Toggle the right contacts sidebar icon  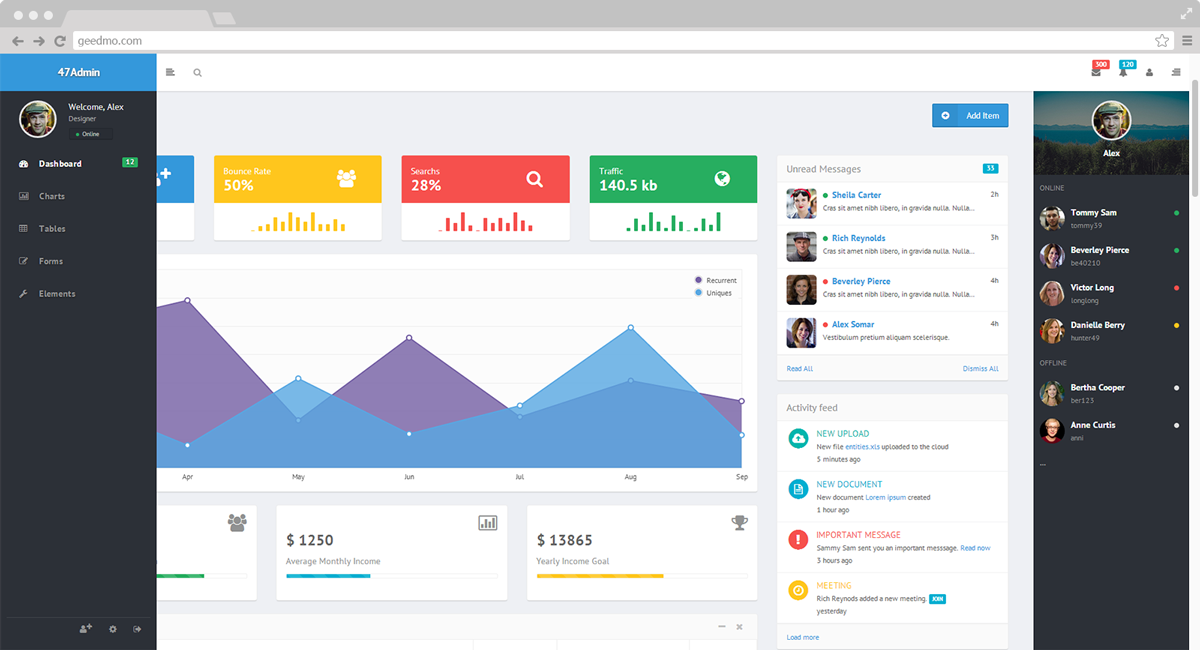click(x=1175, y=72)
